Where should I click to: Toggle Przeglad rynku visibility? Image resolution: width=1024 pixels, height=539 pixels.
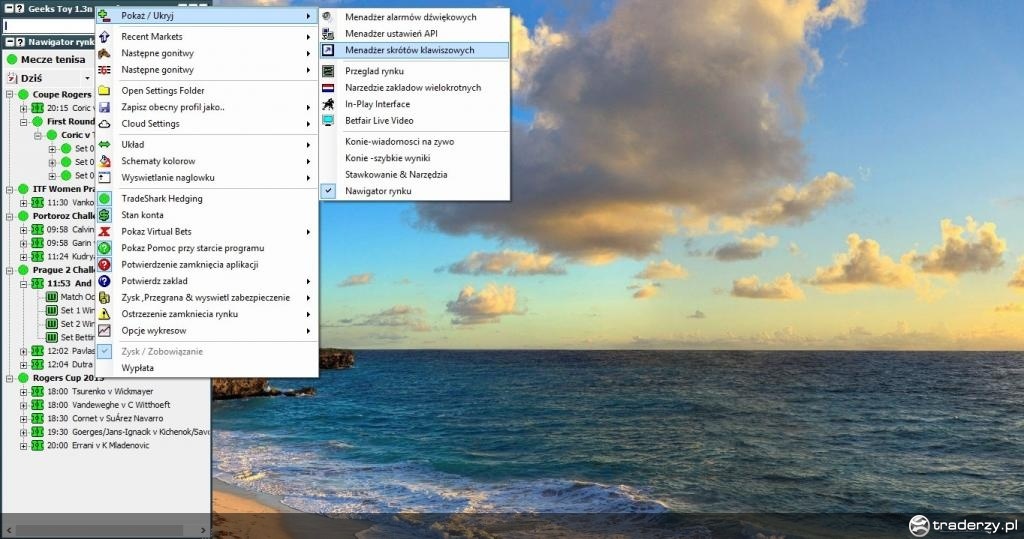click(415, 71)
